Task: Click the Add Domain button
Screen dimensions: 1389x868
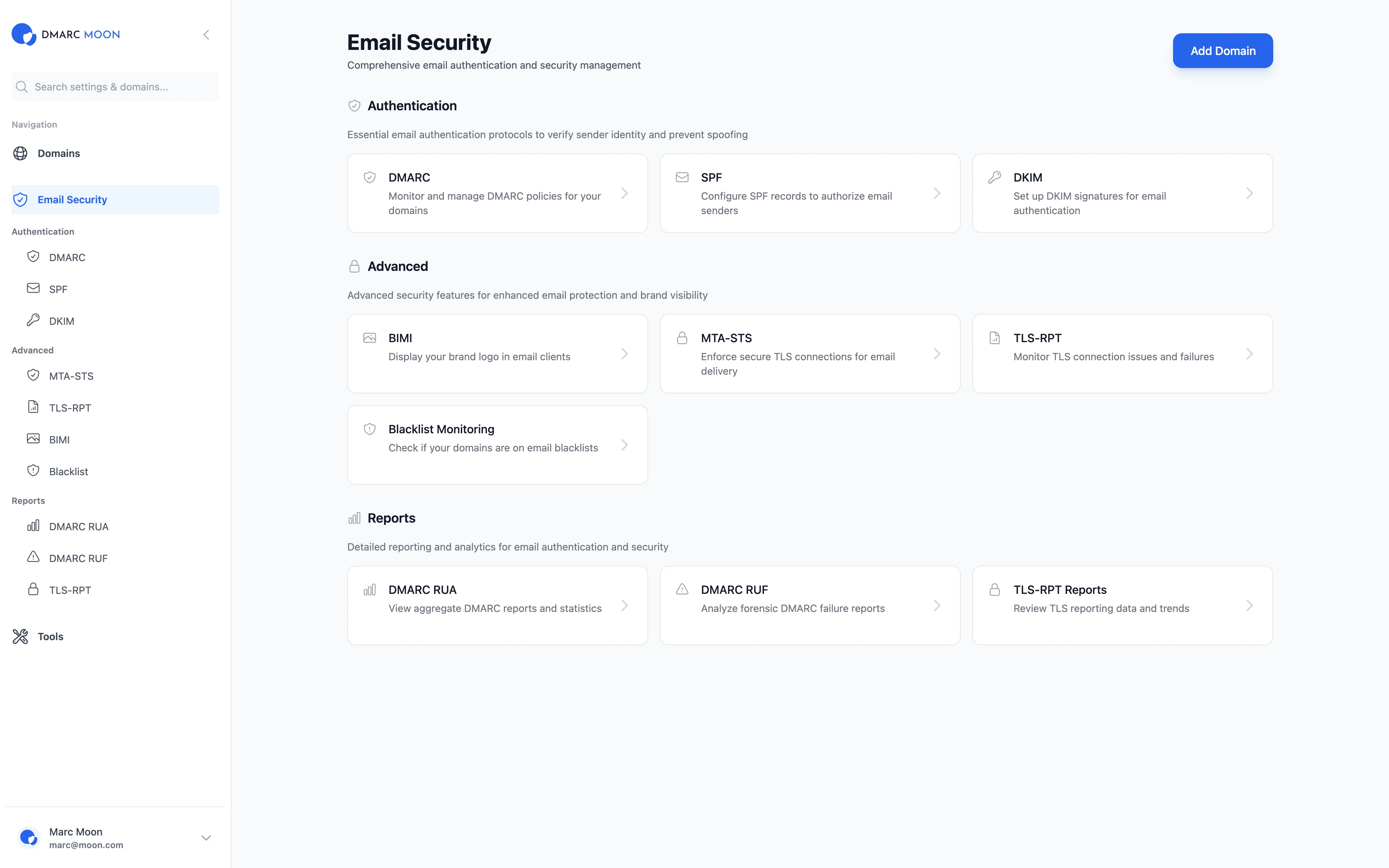Action: click(x=1223, y=51)
